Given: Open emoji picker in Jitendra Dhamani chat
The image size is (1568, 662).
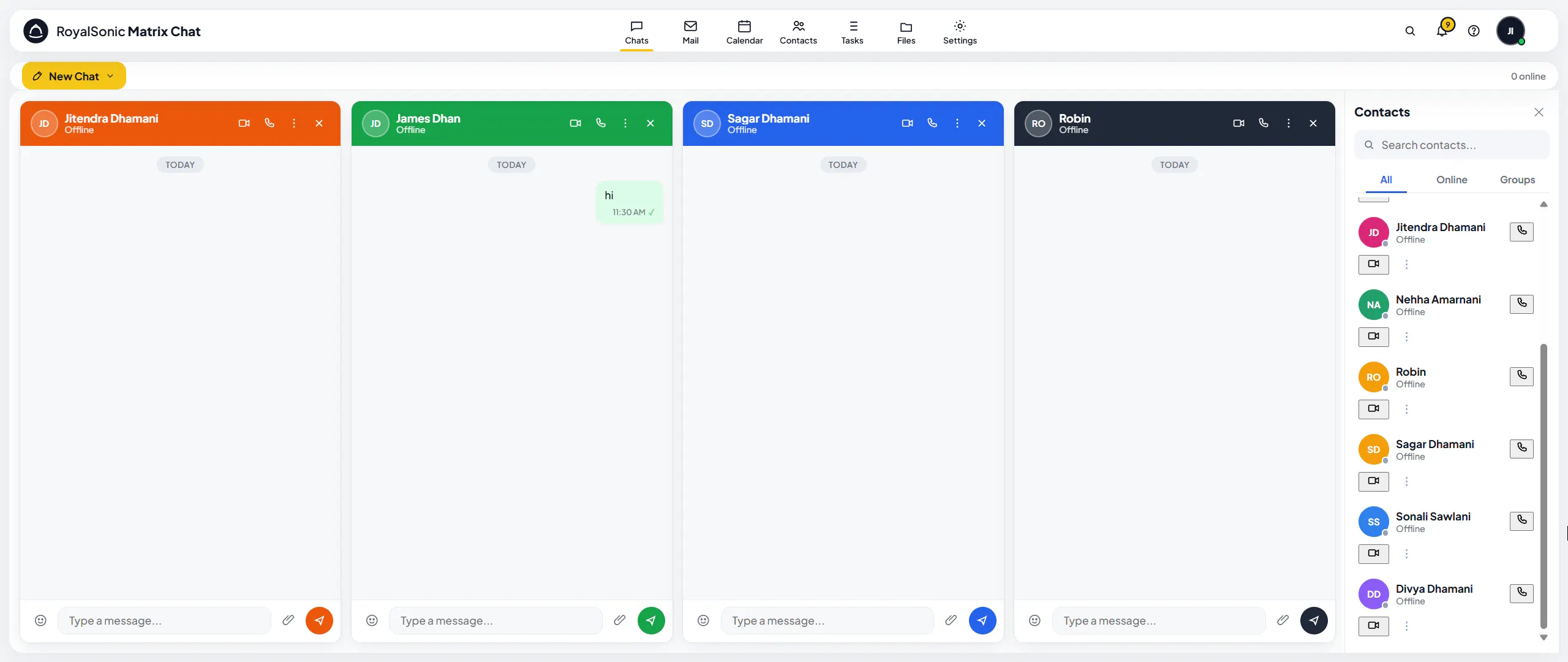Looking at the screenshot, I should click(40, 620).
